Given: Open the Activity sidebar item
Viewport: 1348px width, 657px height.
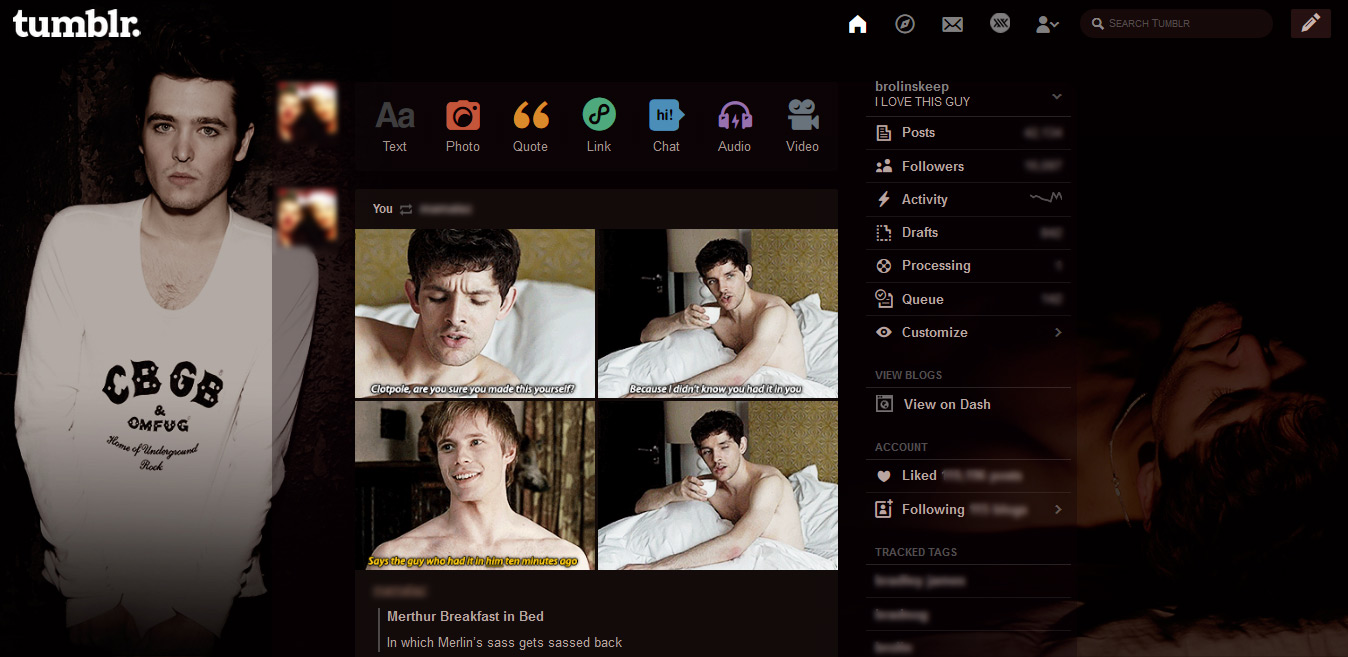Looking at the screenshot, I should [969, 199].
